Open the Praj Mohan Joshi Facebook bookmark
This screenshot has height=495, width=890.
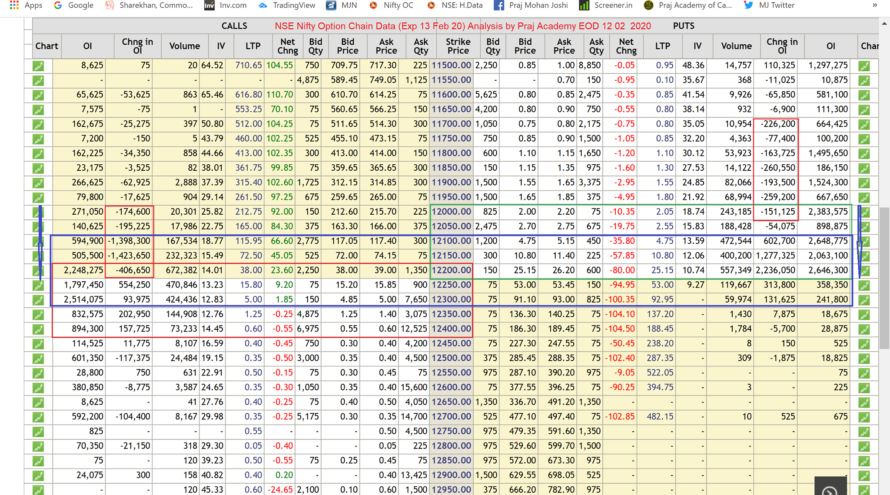pyautogui.click(x=531, y=5)
